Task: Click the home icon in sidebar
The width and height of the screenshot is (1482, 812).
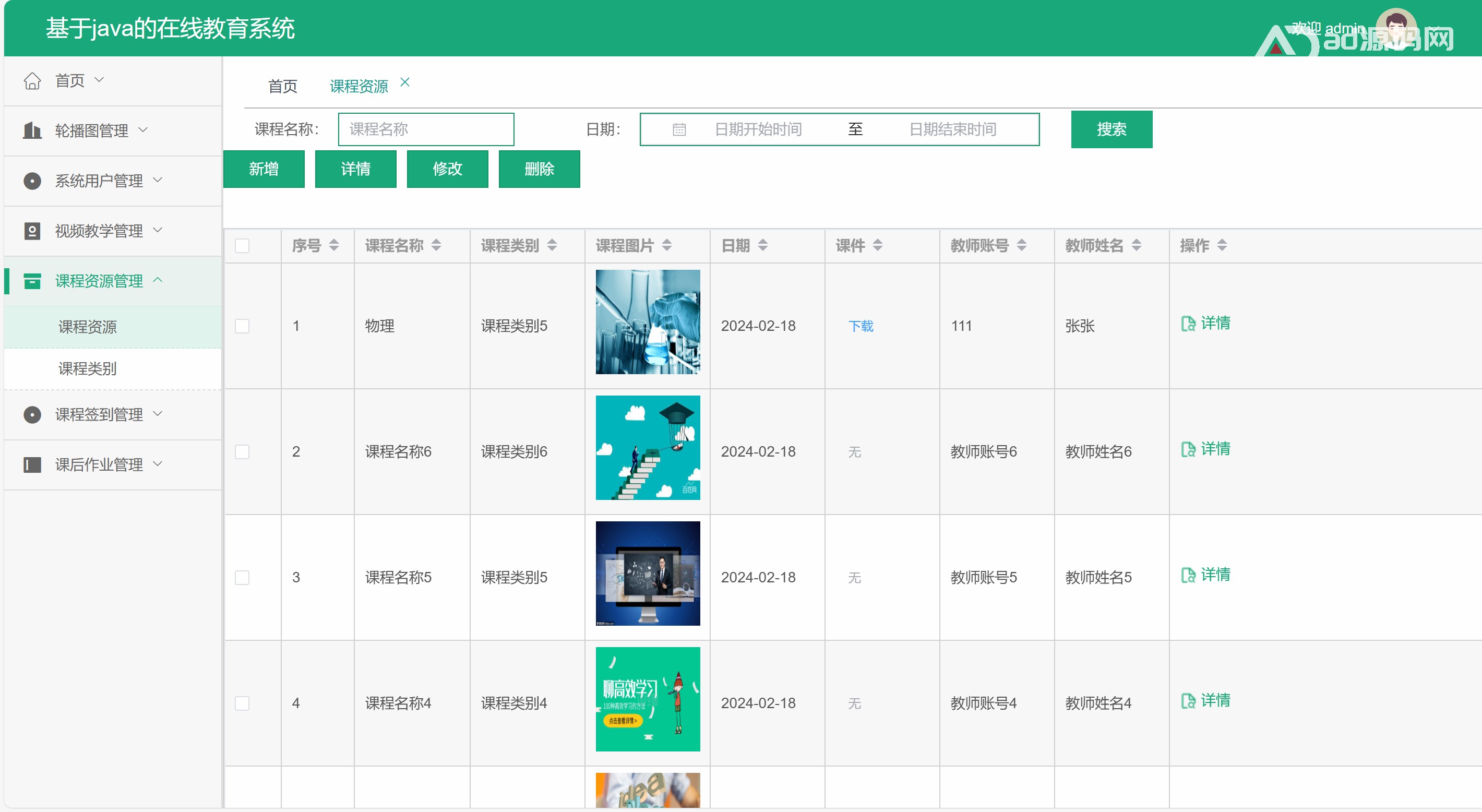Action: 32,80
